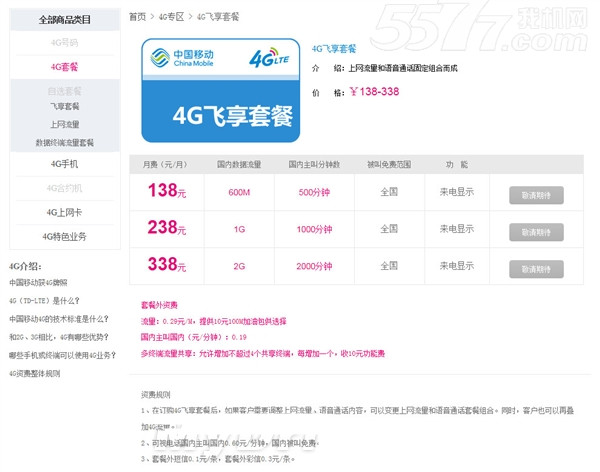Click 月费（元/月）column header
The width and height of the screenshot is (600, 472).
(x=165, y=165)
